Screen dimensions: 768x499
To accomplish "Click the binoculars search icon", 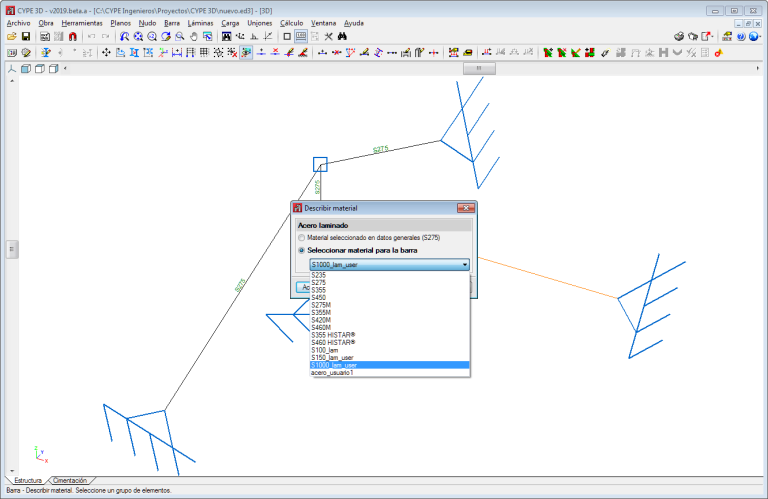I will pos(342,36).
